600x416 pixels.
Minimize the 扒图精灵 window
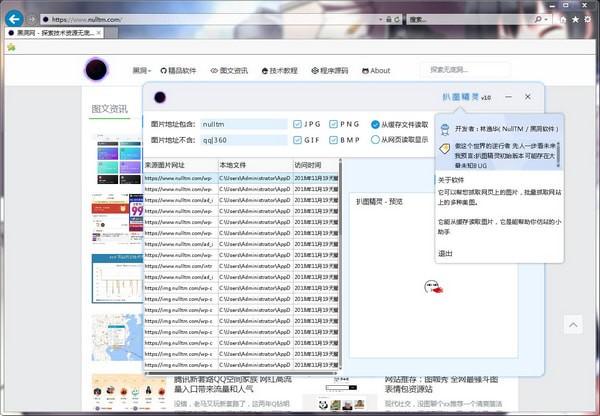tap(508, 97)
